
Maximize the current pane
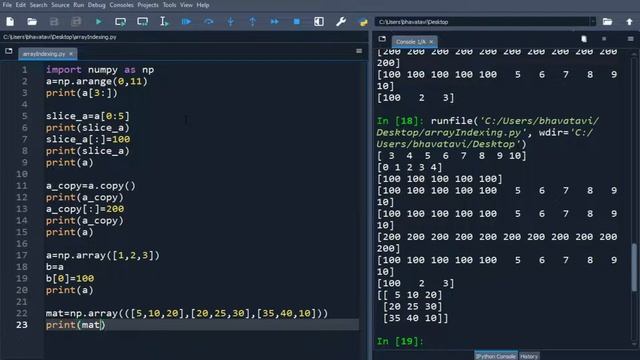pos(319,22)
